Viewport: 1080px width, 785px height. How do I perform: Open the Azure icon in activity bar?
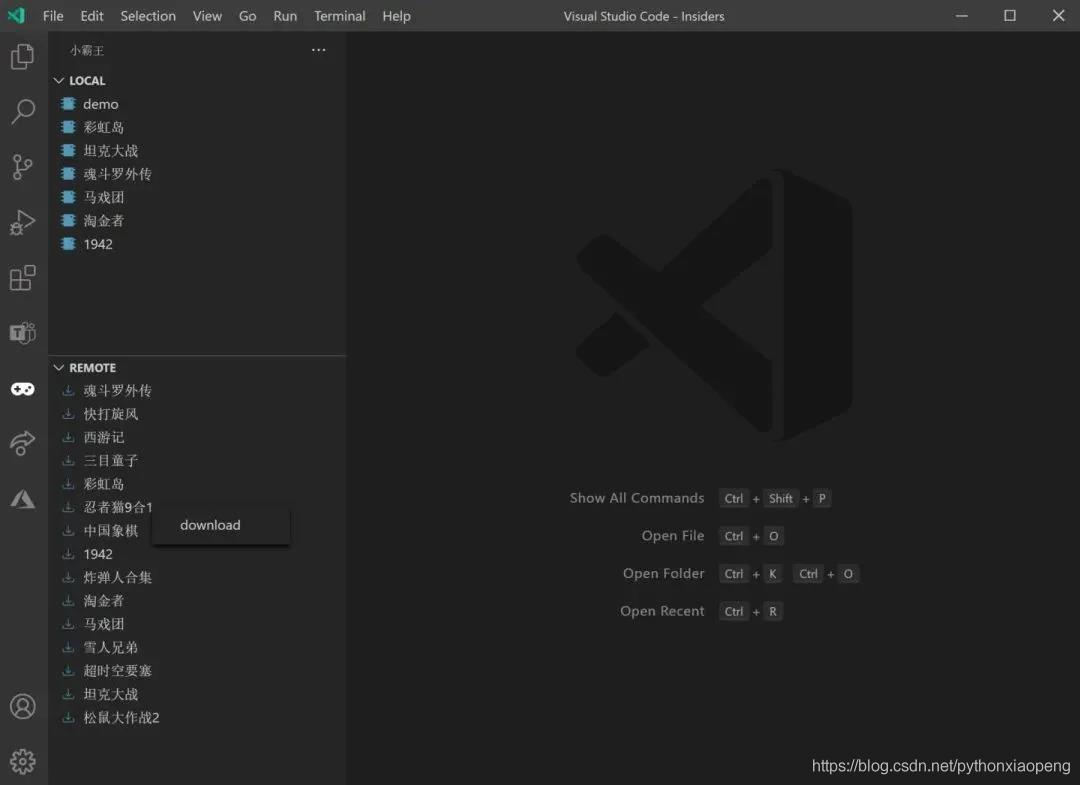[x=23, y=499]
